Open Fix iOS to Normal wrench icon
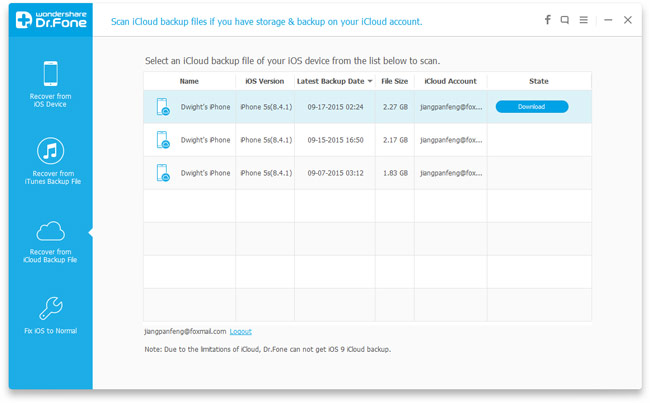Screen dimensions: 650x403 pos(51,308)
